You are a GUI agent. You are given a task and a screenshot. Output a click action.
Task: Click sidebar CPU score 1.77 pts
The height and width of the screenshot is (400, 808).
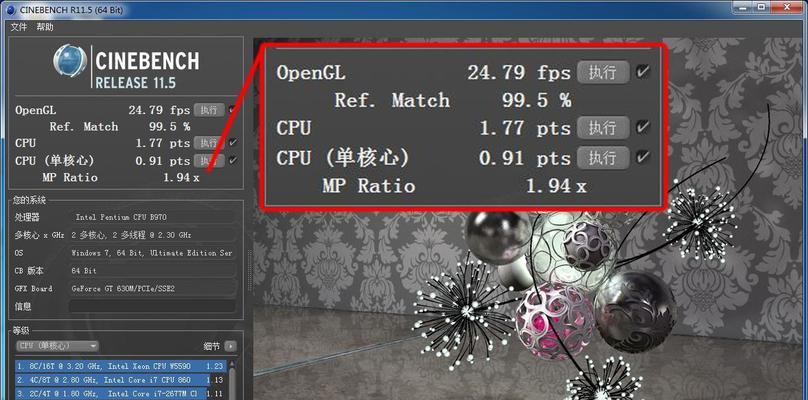163,143
